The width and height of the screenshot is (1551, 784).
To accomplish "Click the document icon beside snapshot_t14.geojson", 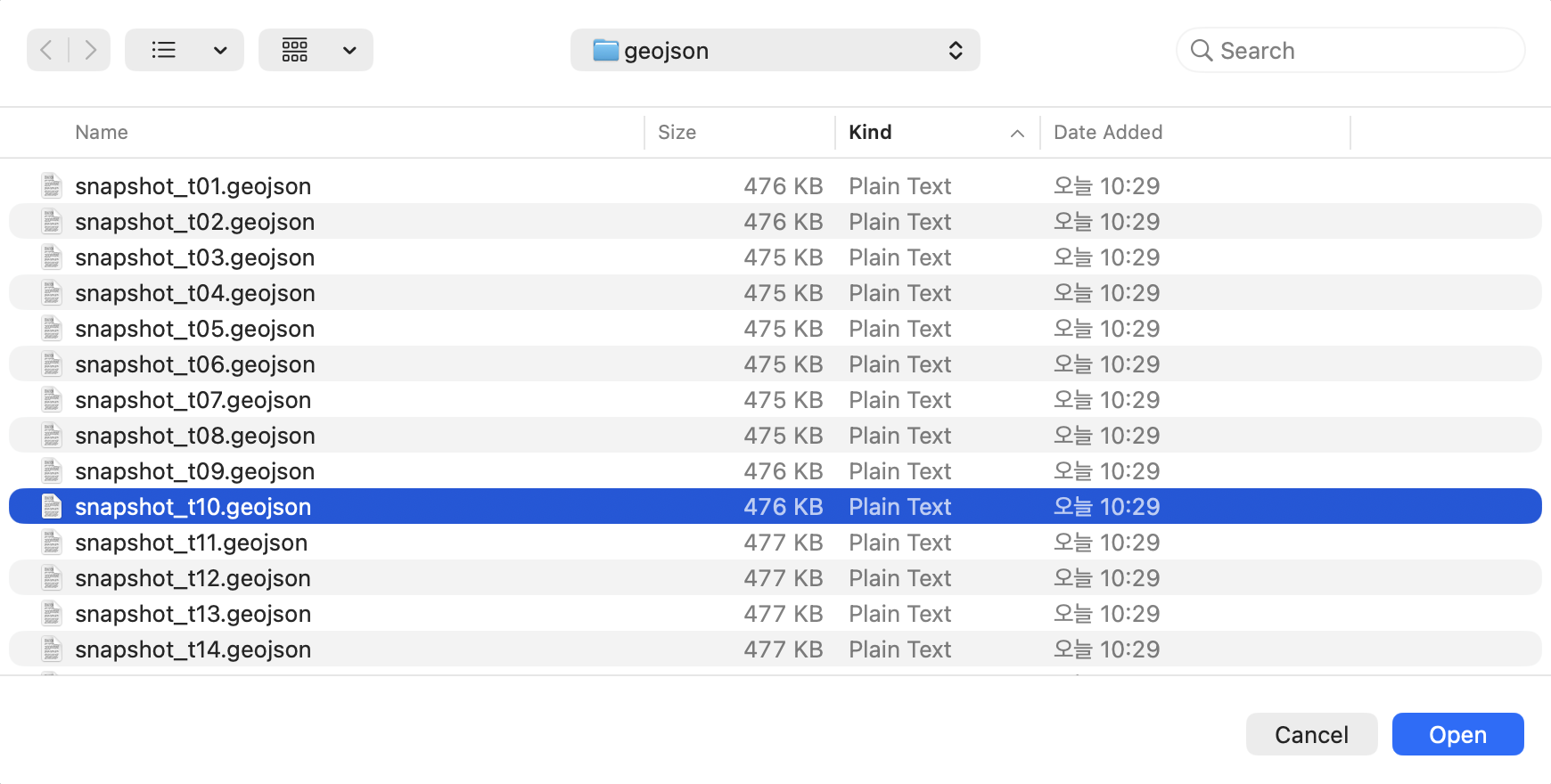I will coord(51,649).
